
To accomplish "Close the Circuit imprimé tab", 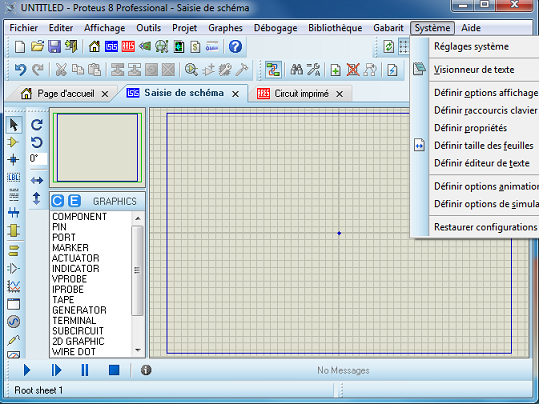I will (340, 94).
